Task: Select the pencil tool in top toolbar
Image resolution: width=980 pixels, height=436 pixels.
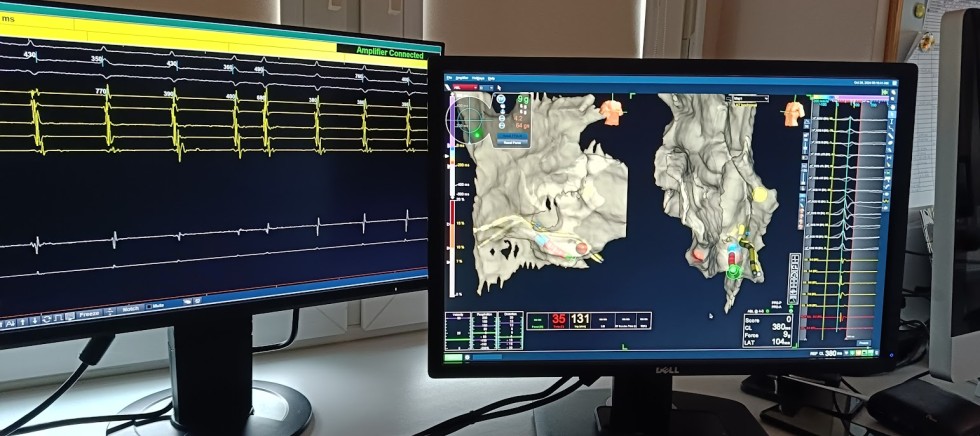Action: coord(448,87)
